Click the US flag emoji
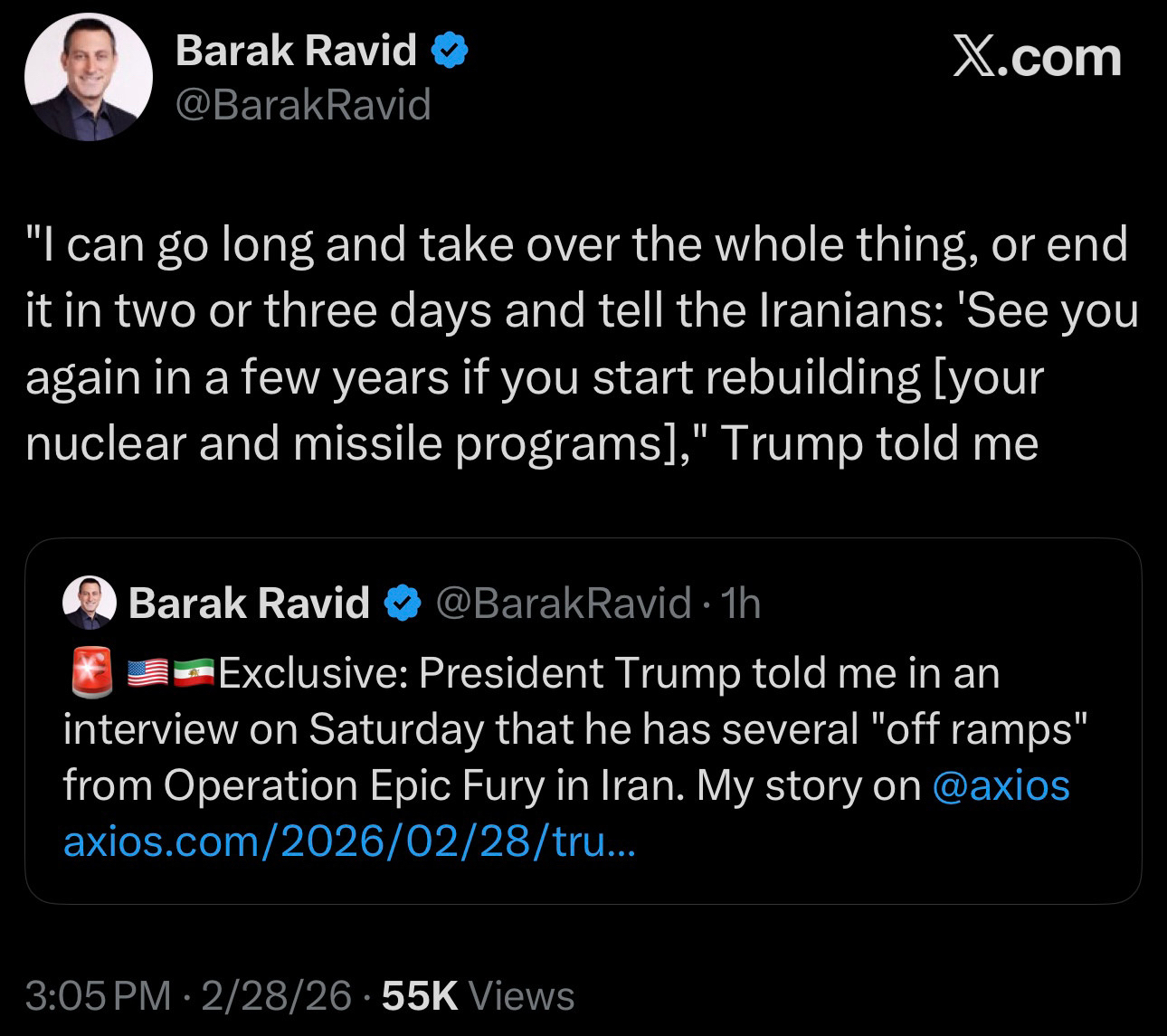This screenshot has height=1036, width=1167. pos(147,673)
